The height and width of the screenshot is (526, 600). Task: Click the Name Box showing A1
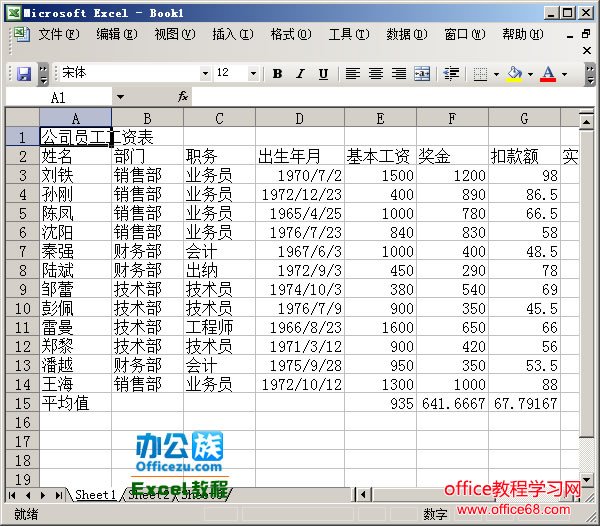[59, 97]
